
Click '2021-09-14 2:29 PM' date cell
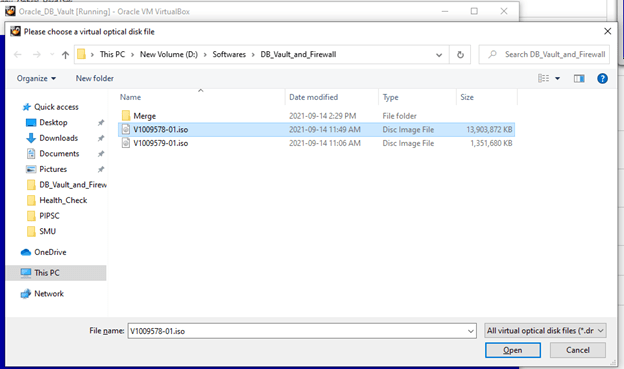point(322,116)
